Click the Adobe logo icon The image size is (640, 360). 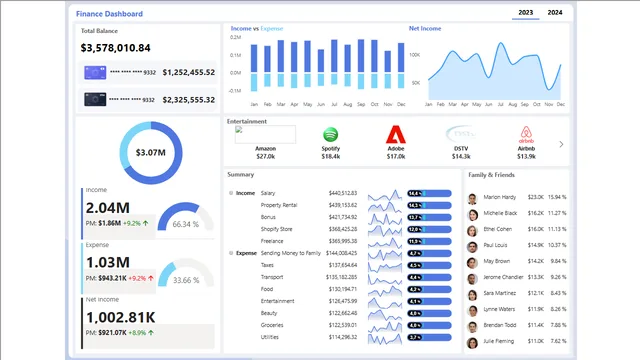(x=396, y=134)
